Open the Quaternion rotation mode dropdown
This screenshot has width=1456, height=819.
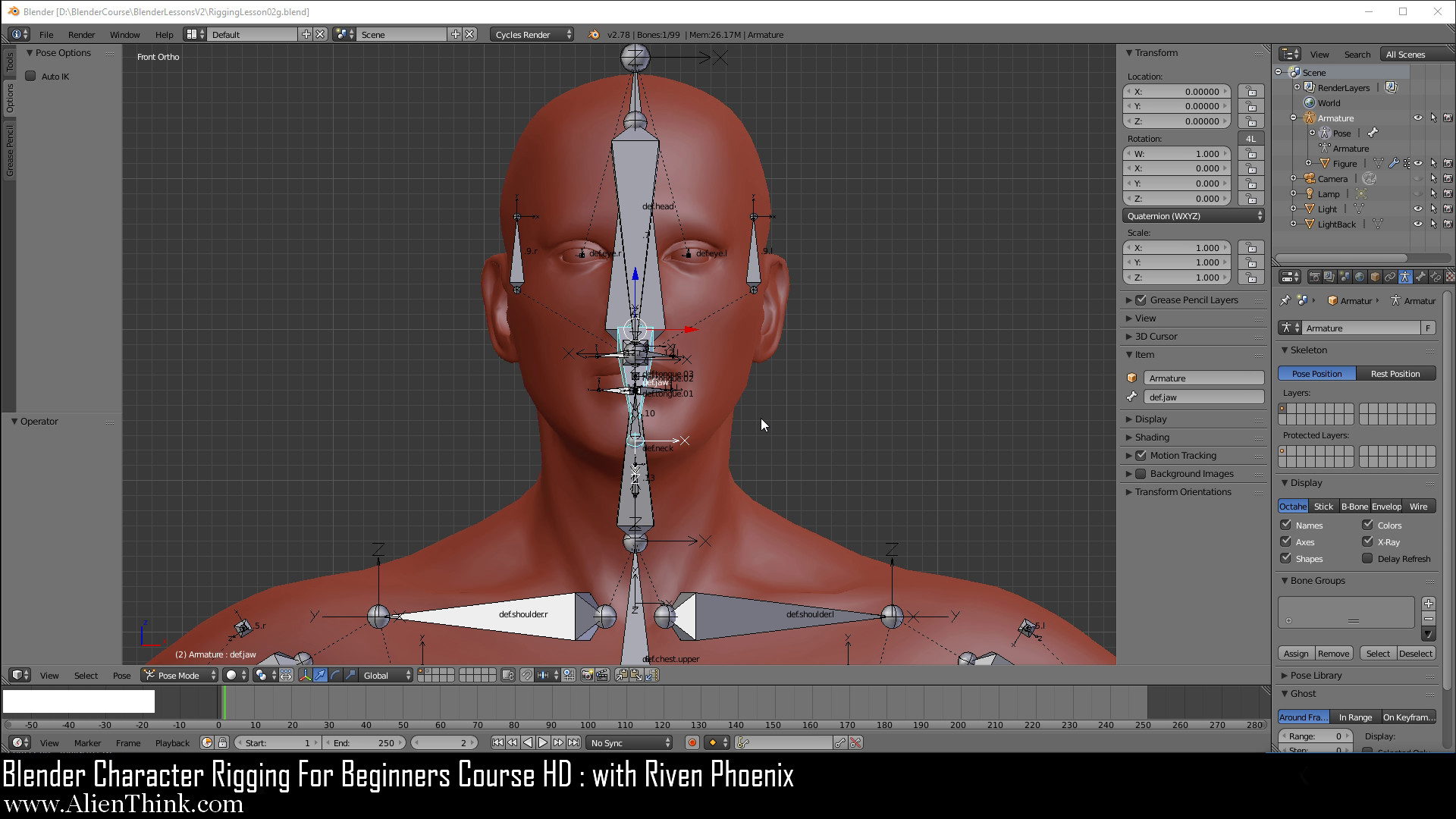[1194, 216]
